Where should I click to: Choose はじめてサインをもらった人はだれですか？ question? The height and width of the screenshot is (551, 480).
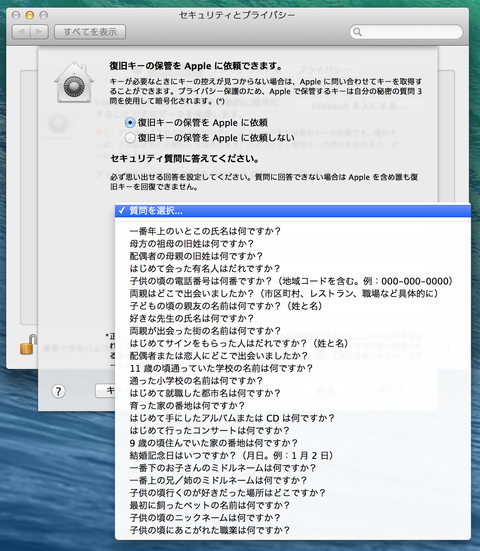point(293,343)
